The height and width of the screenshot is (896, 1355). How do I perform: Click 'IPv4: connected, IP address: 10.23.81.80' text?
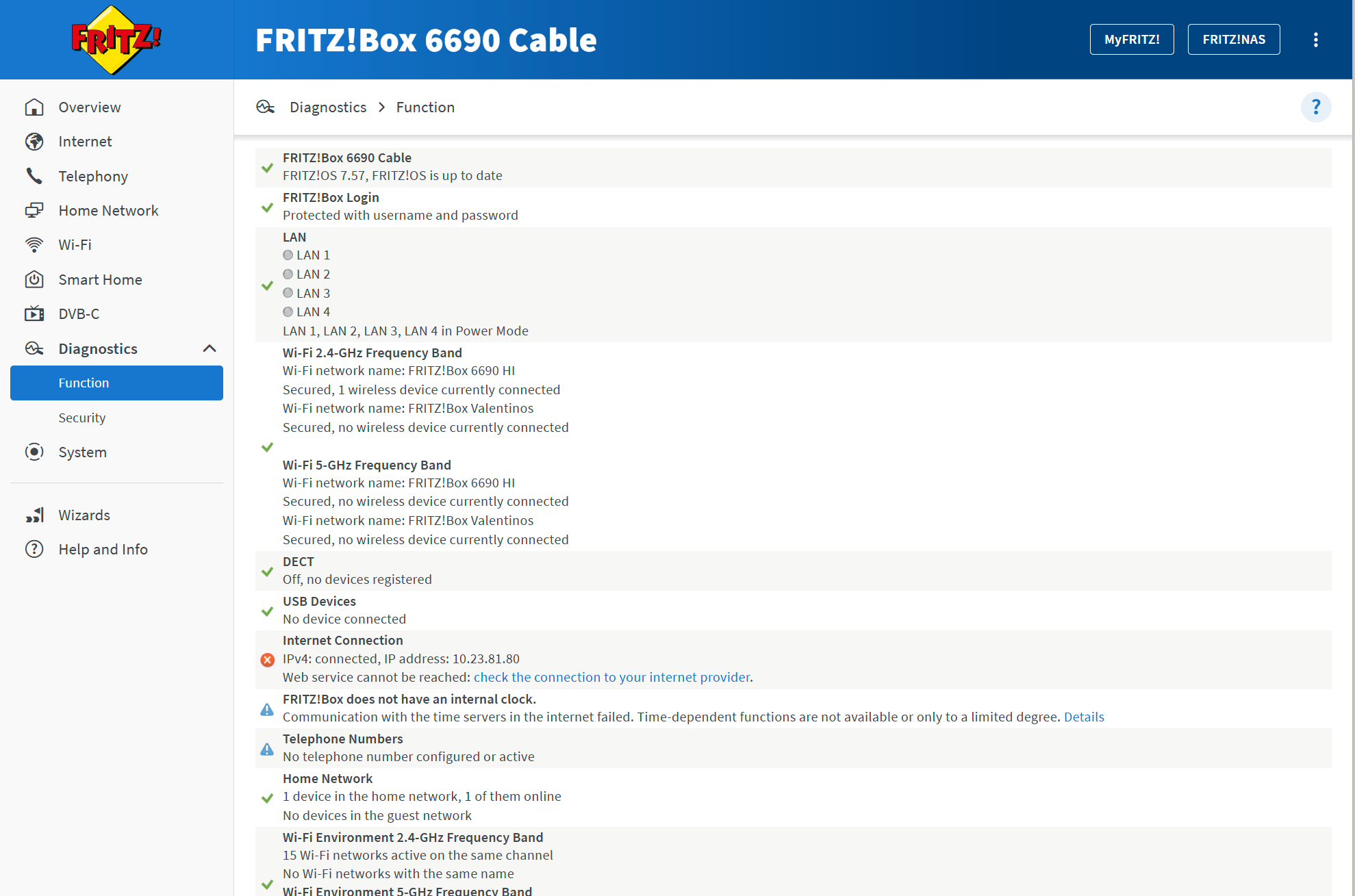(x=401, y=658)
